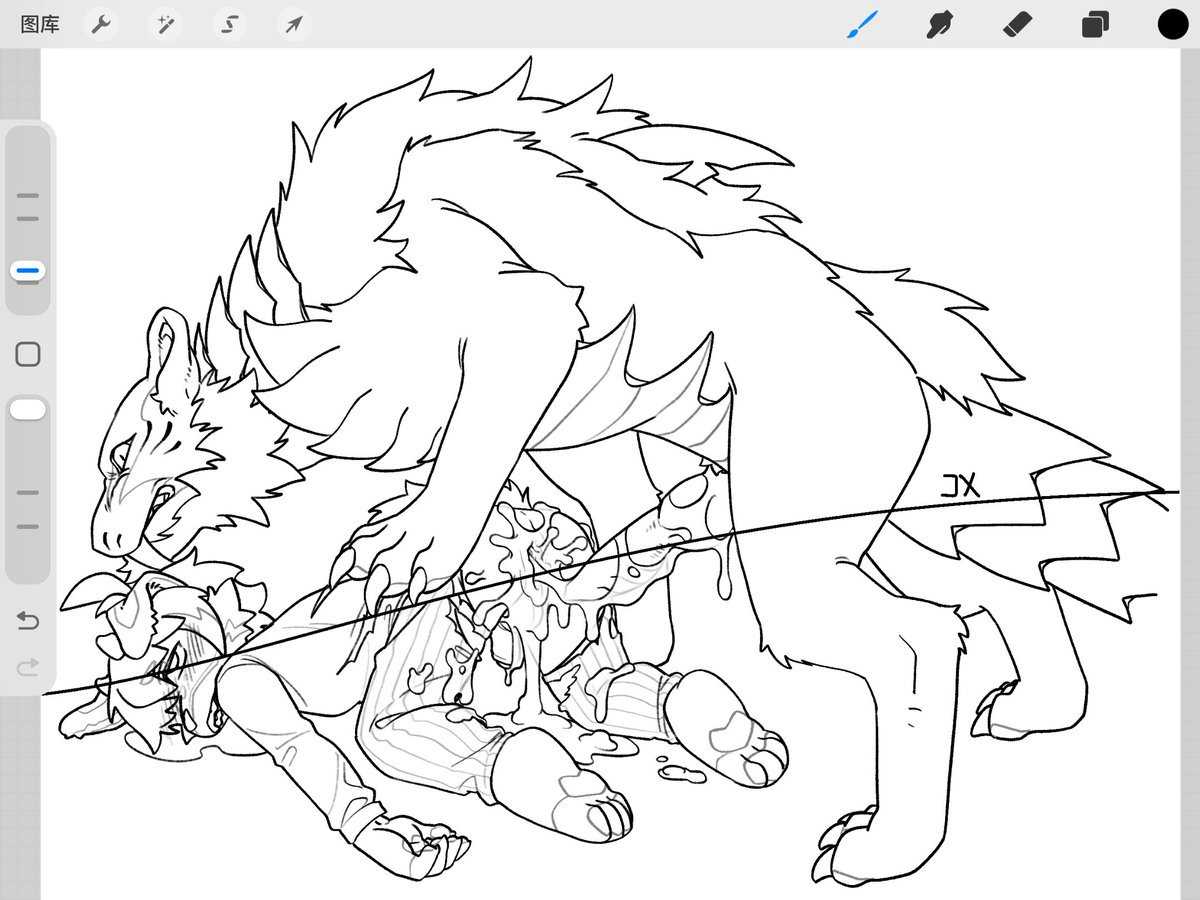Click the white opacity slider handle
Viewport: 1200px width, 900px height.
tap(28, 409)
